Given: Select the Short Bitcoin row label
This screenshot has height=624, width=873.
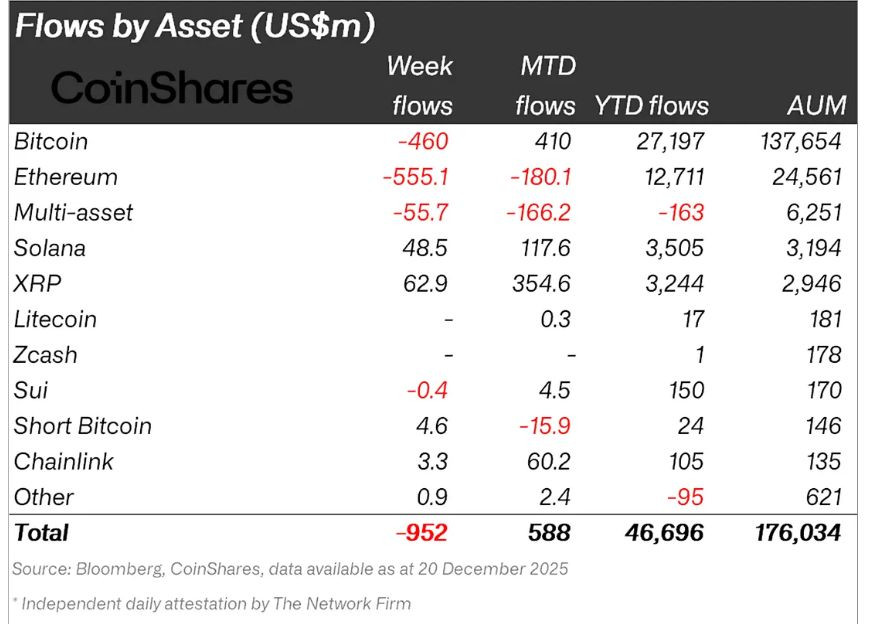Looking at the screenshot, I should coord(82,426).
